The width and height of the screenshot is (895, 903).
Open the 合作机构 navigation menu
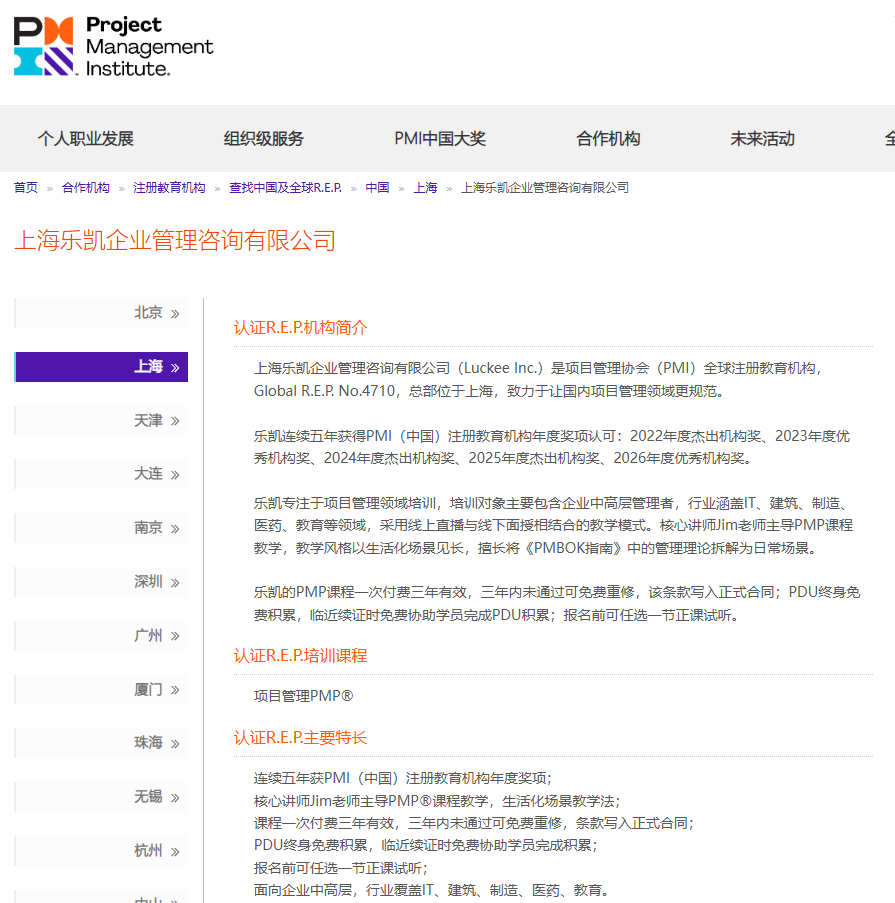point(608,139)
